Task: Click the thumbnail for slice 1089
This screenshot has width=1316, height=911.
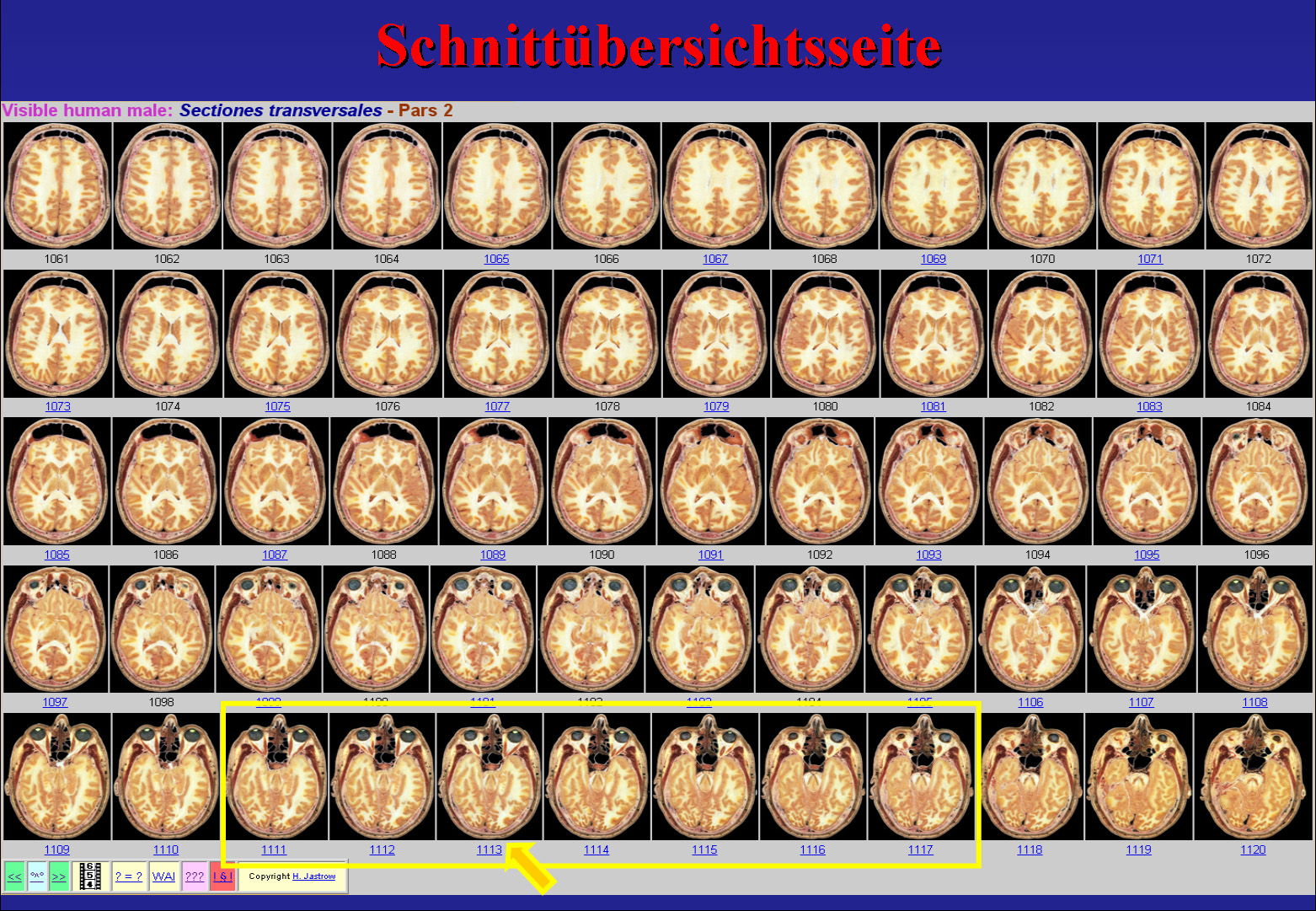Action: tap(493, 481)
